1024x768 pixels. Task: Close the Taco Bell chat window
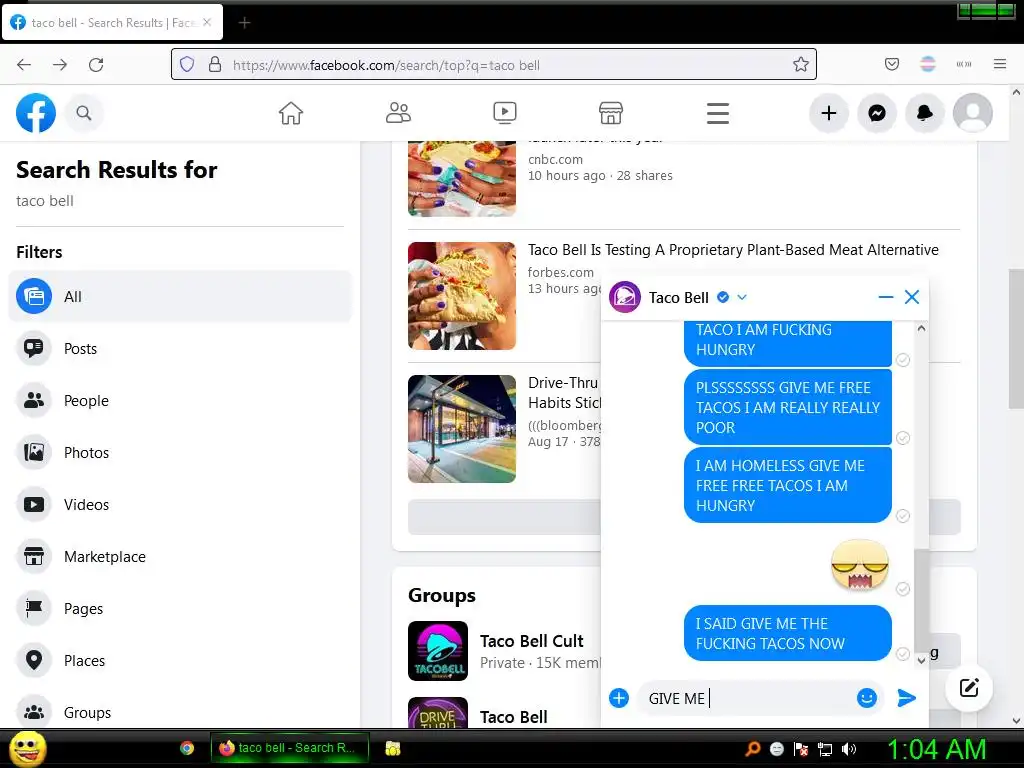[912, 297]
